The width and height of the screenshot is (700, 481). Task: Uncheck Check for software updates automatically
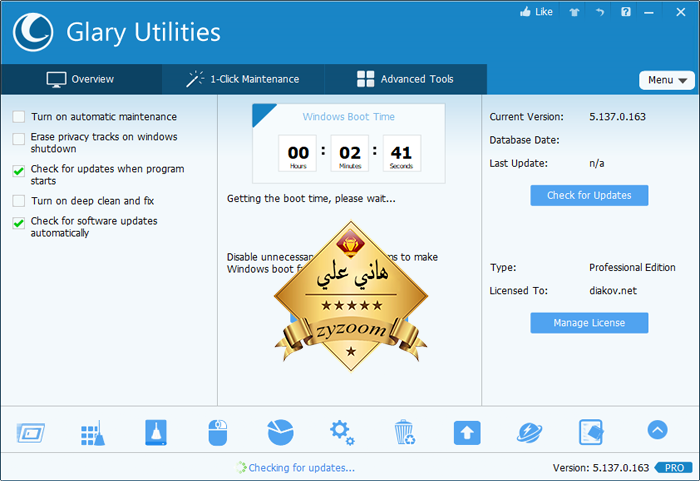(19, 223)
